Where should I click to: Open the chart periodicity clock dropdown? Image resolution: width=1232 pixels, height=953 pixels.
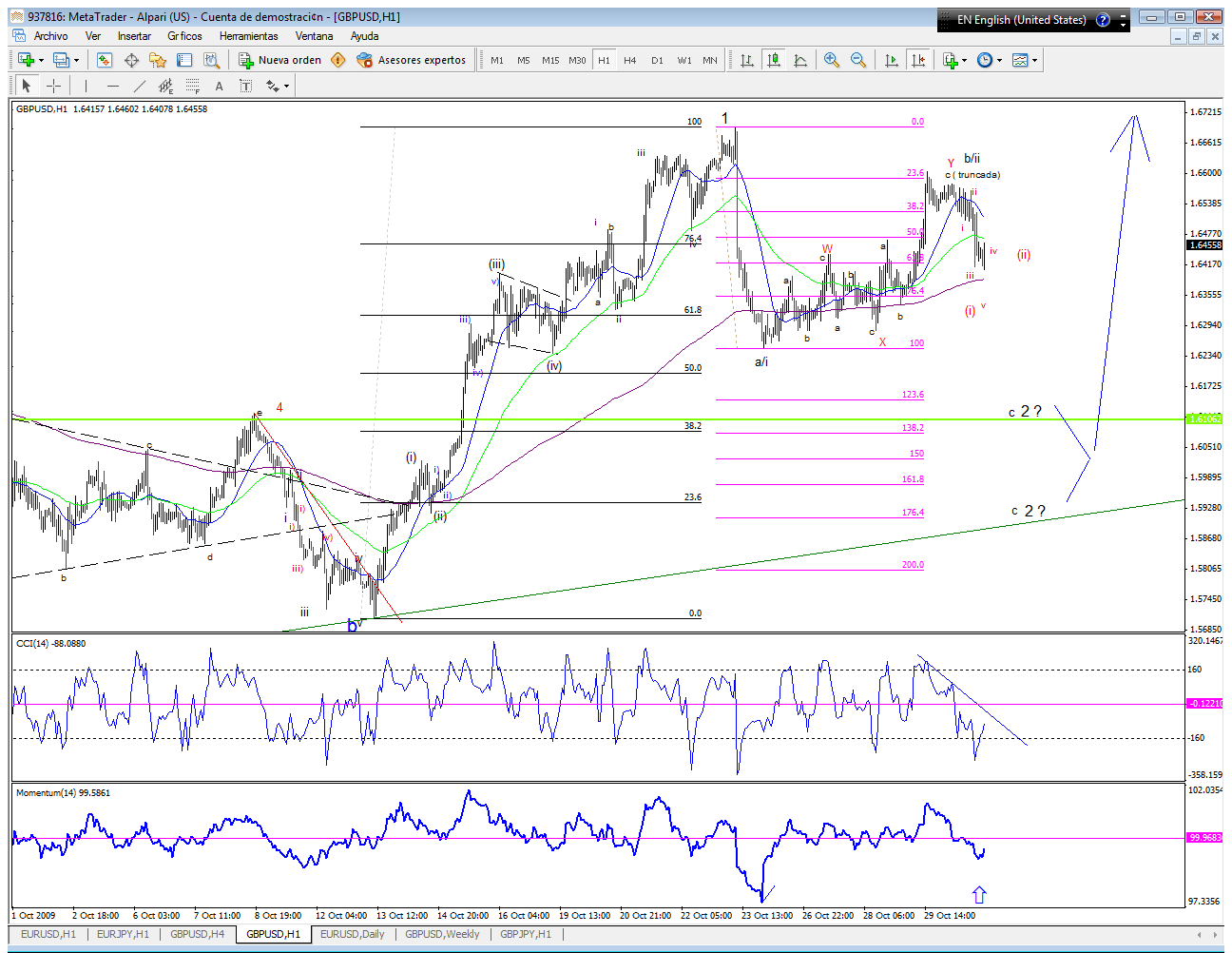click(999, 60)
